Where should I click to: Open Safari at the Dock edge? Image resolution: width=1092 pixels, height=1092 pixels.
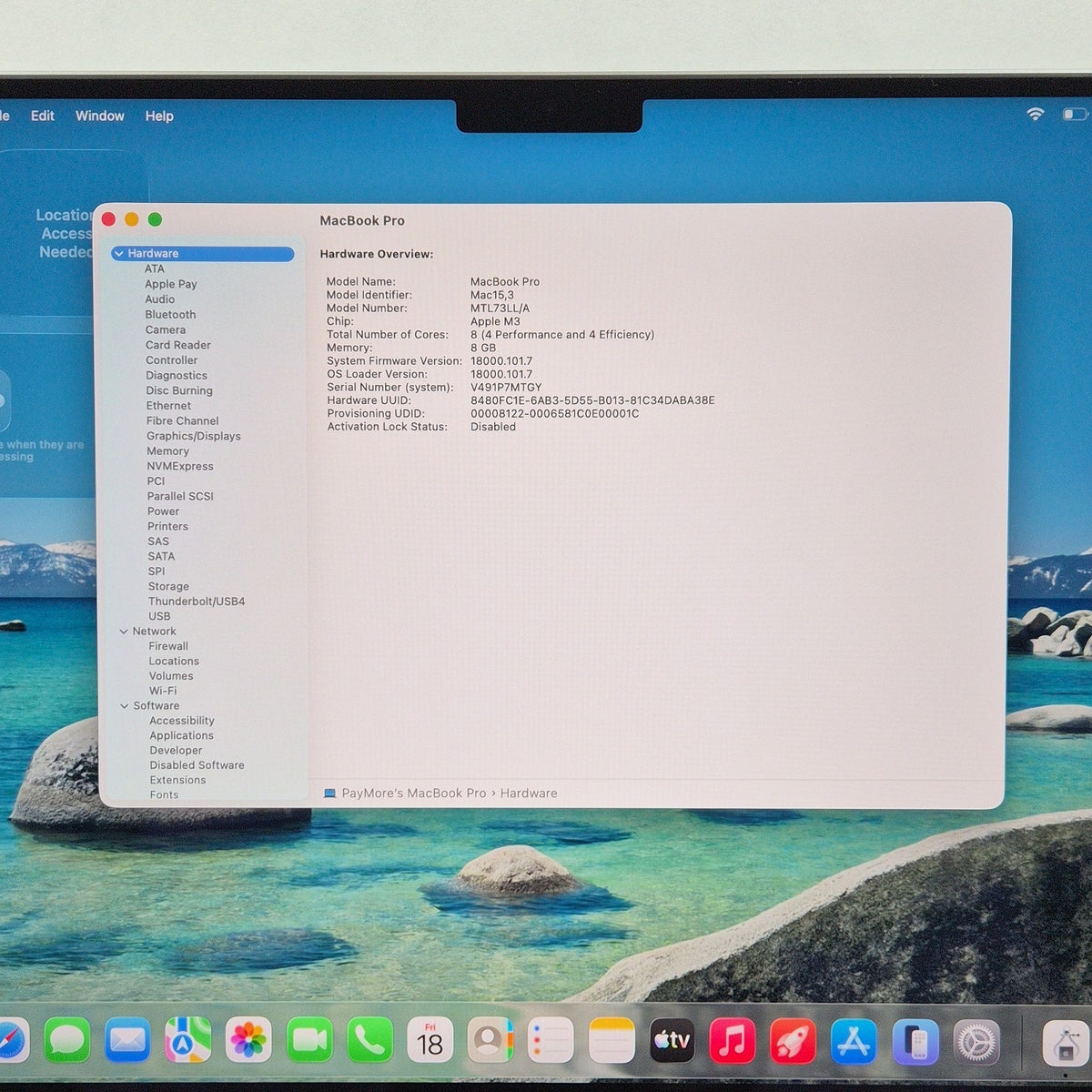[13, 1040]
